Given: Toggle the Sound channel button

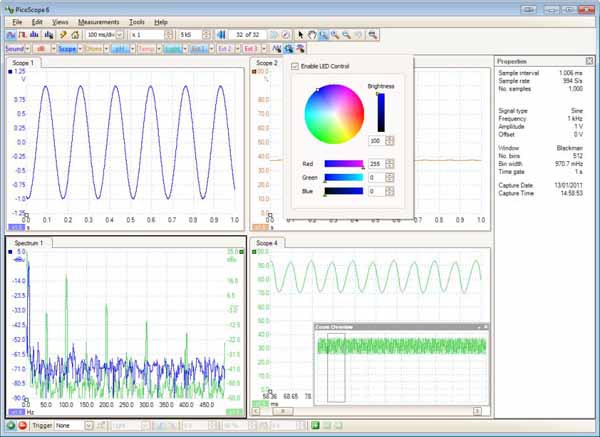Looking at the screenshot, I should (x=15, y=49).
